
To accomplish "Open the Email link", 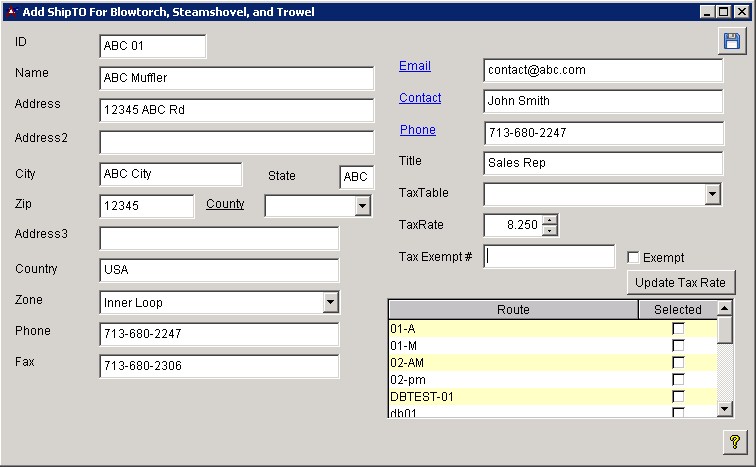I will coord(415,66).
